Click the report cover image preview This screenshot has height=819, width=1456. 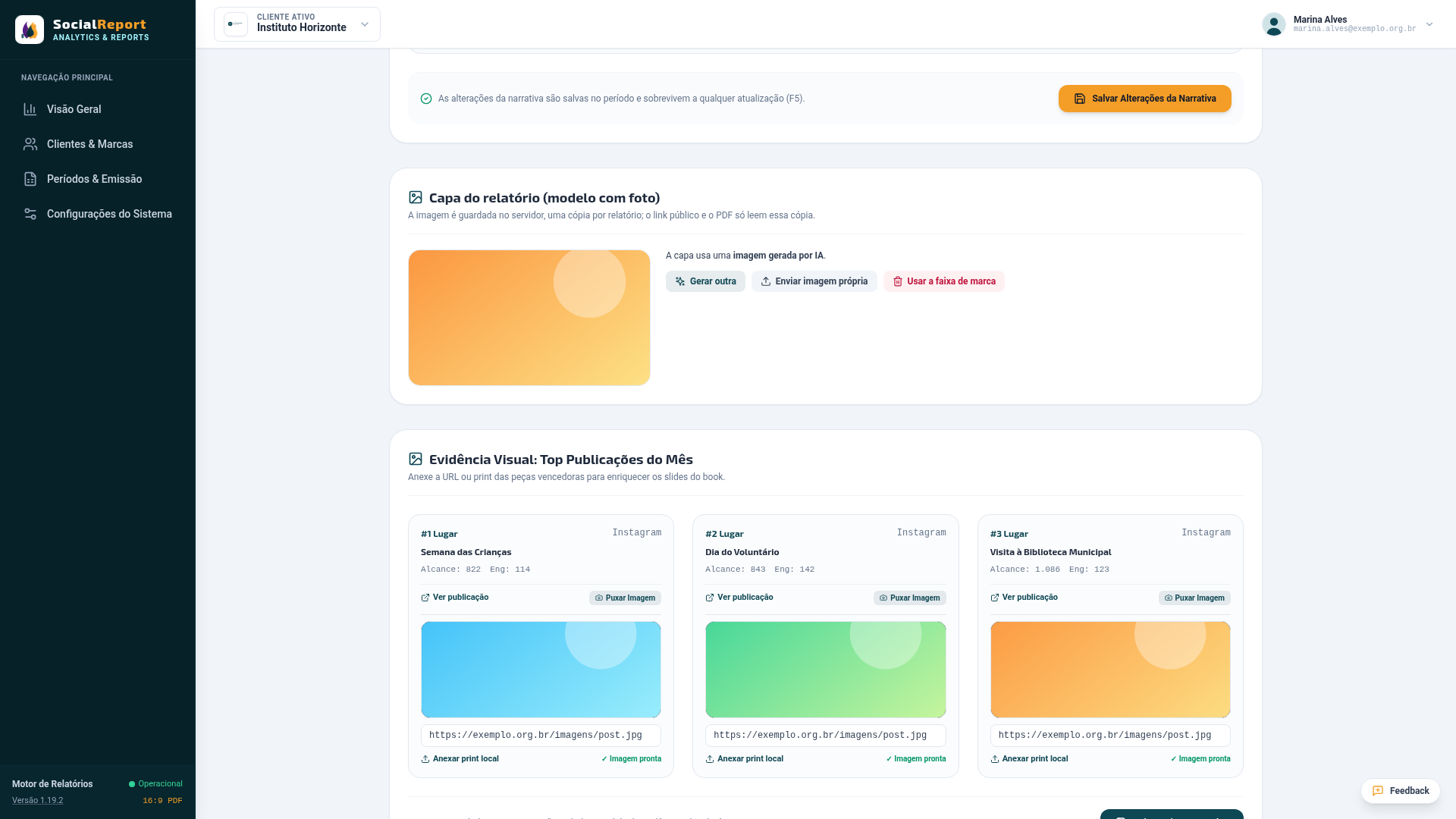tap(529, 318)
